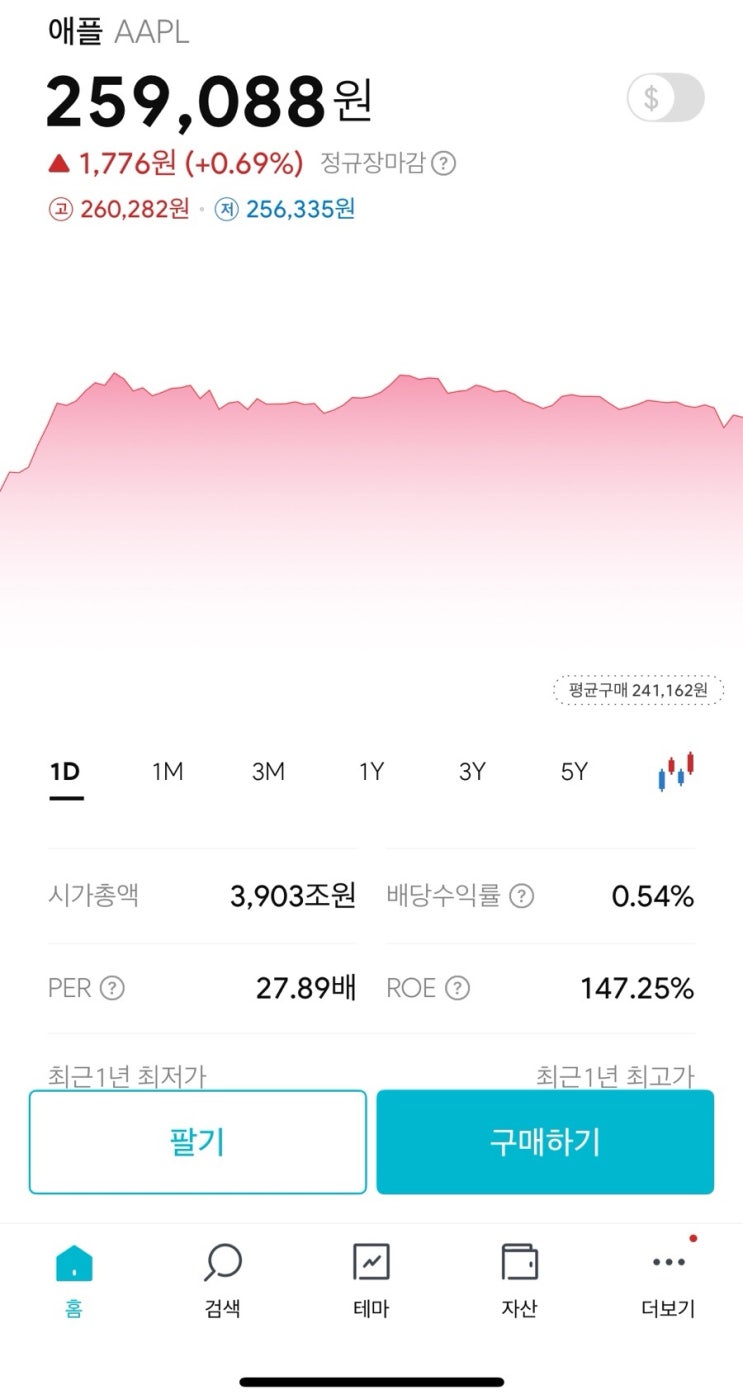Tap the help icon next to 정규장마감

point(443,163)
